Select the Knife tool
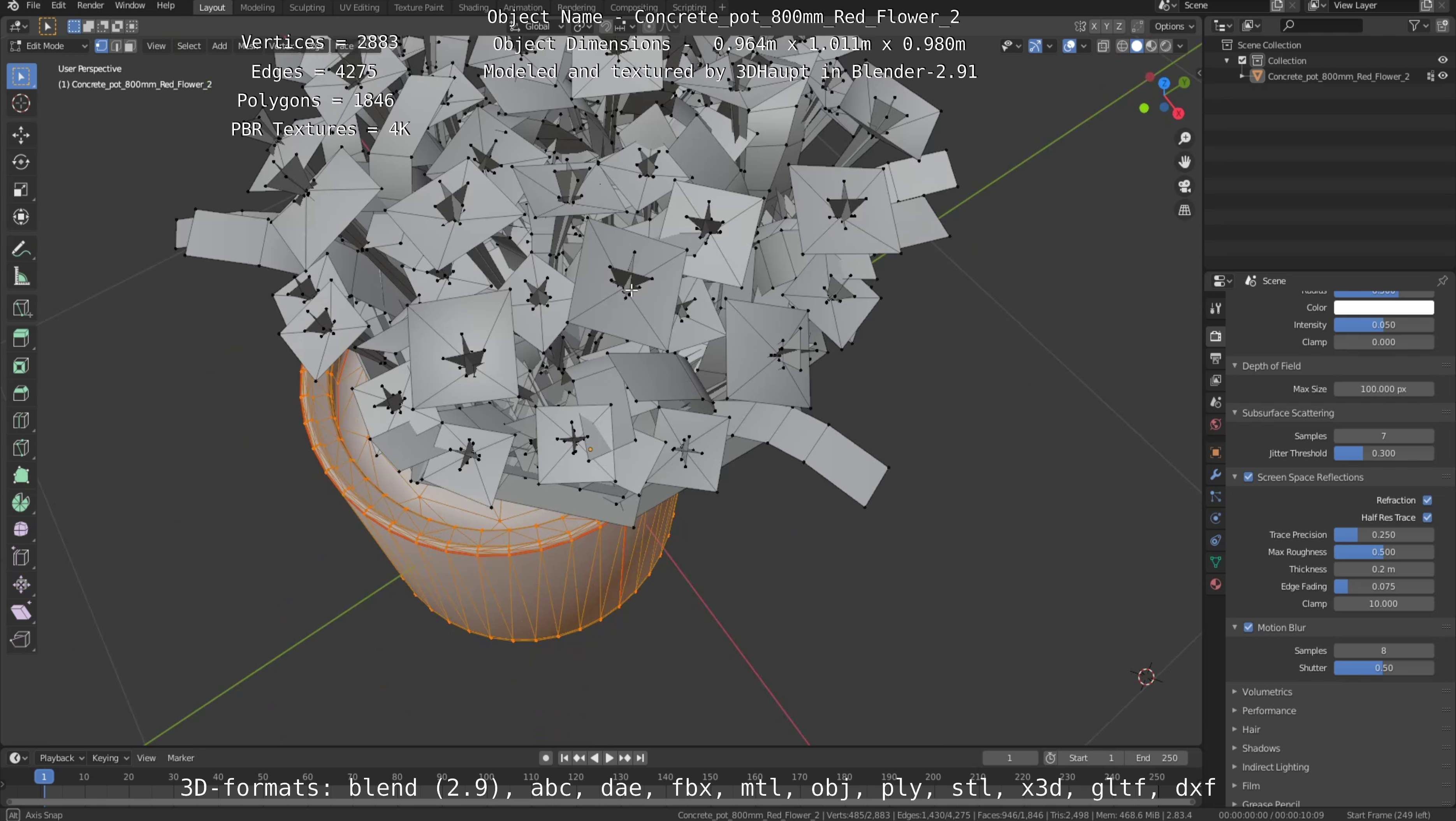Screen dimensions: 1456x821 click(x=21, y=448)
